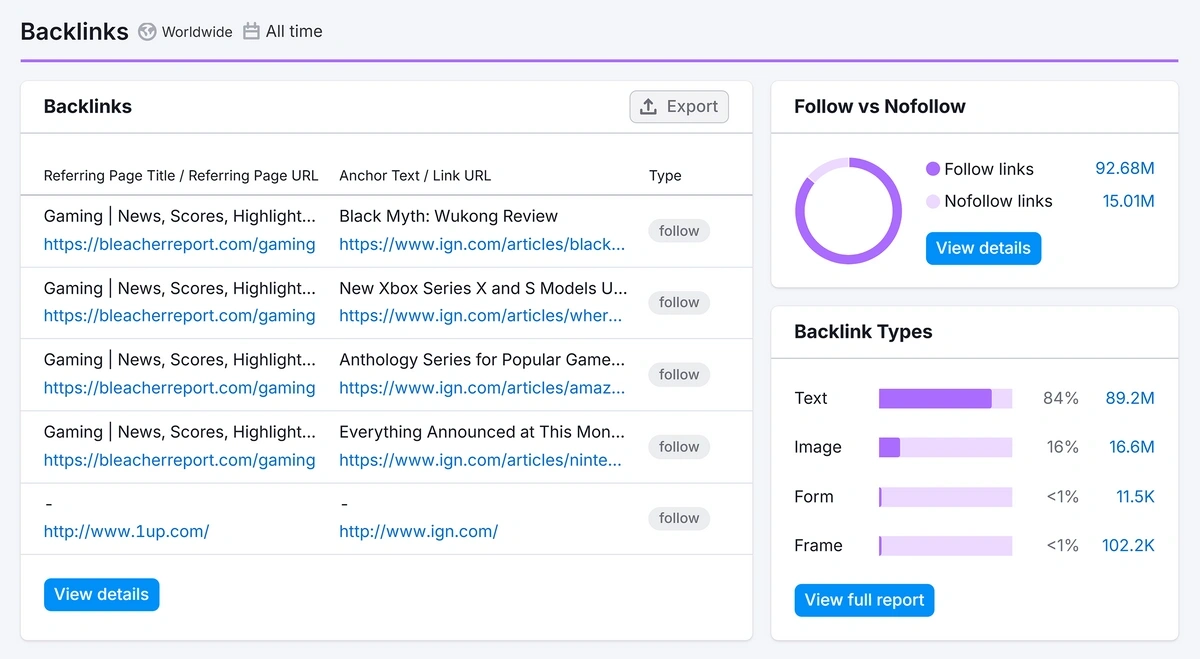1200x659 pixels.
Task: Open the http://www.1up.com/ link
Action: pyautogui.click(x=126, y=532)
